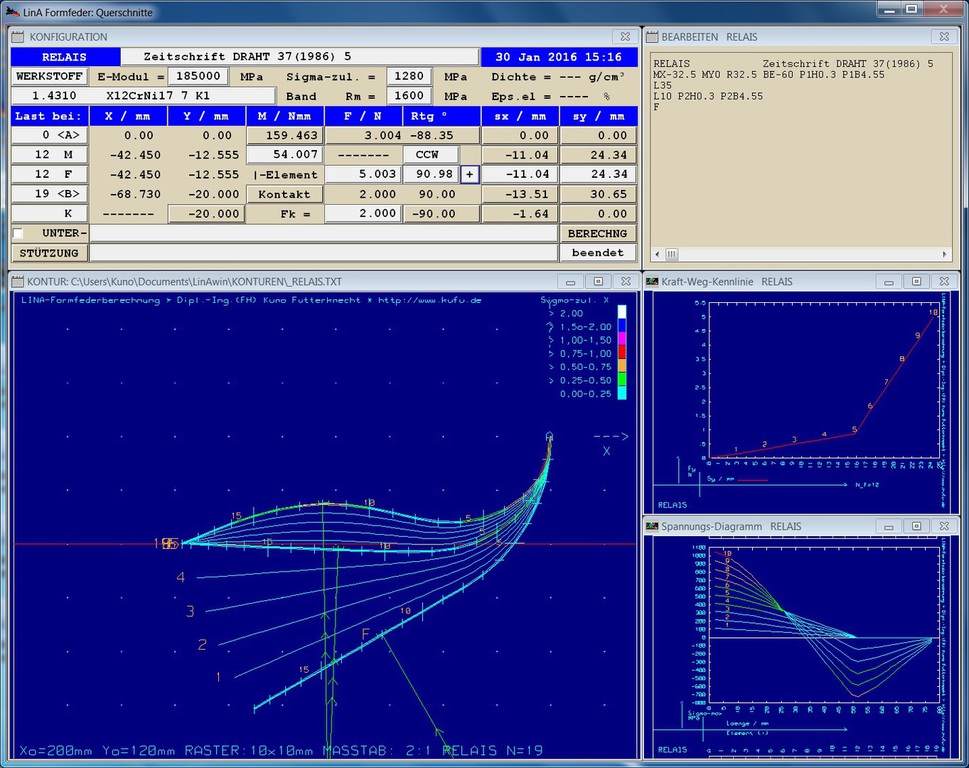Toggle the CCW rotation direction button

click(x=430, y=155)
